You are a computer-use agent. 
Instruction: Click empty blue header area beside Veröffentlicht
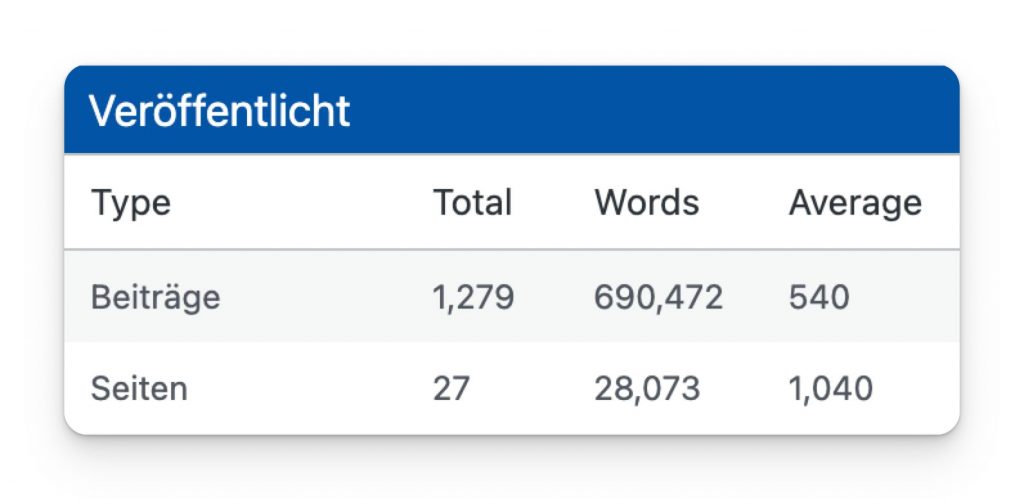point(650,111)
